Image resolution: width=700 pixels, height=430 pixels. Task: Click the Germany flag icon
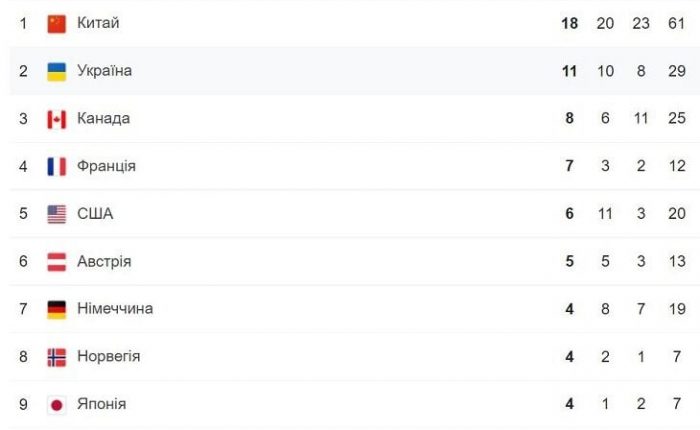[57, 309]
